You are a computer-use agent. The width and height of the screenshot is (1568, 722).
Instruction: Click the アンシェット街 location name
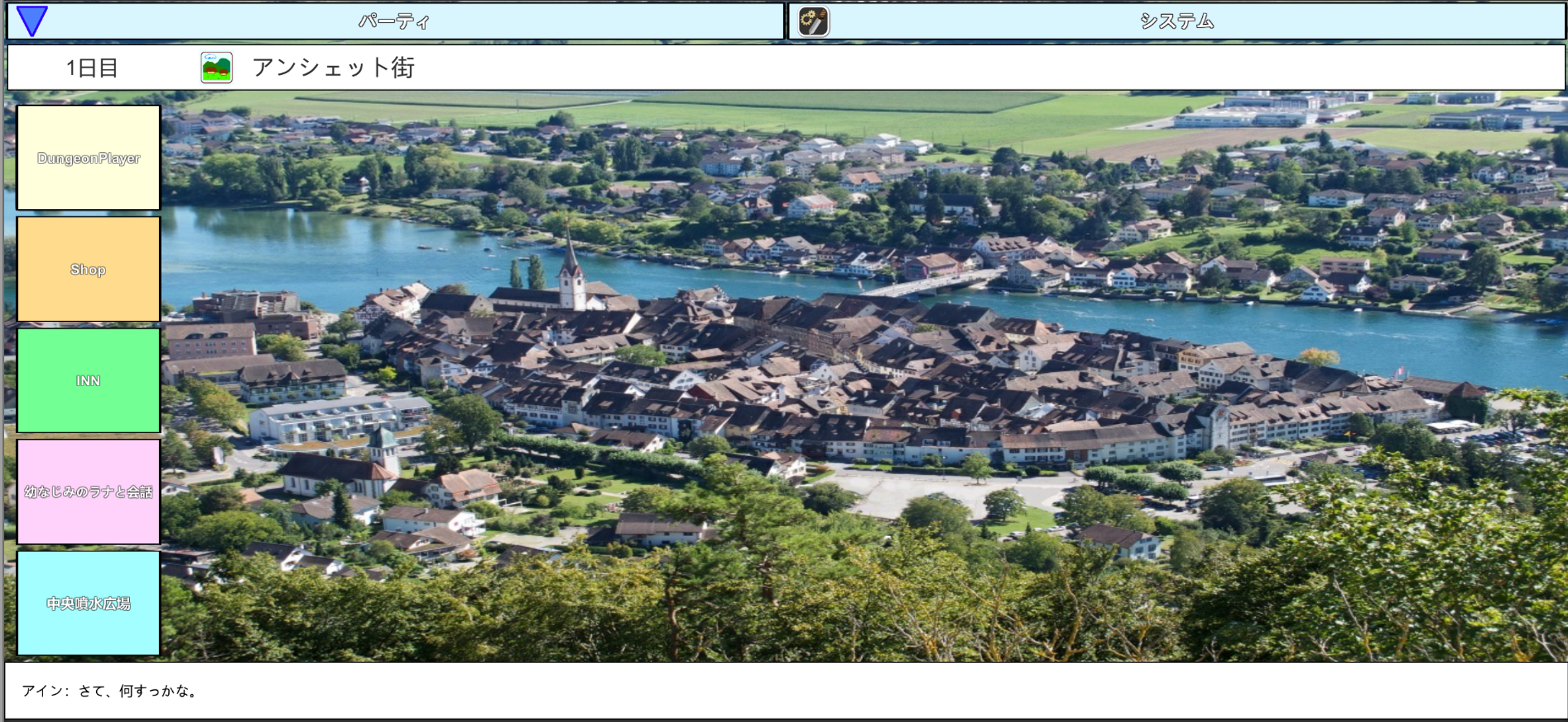334,68
